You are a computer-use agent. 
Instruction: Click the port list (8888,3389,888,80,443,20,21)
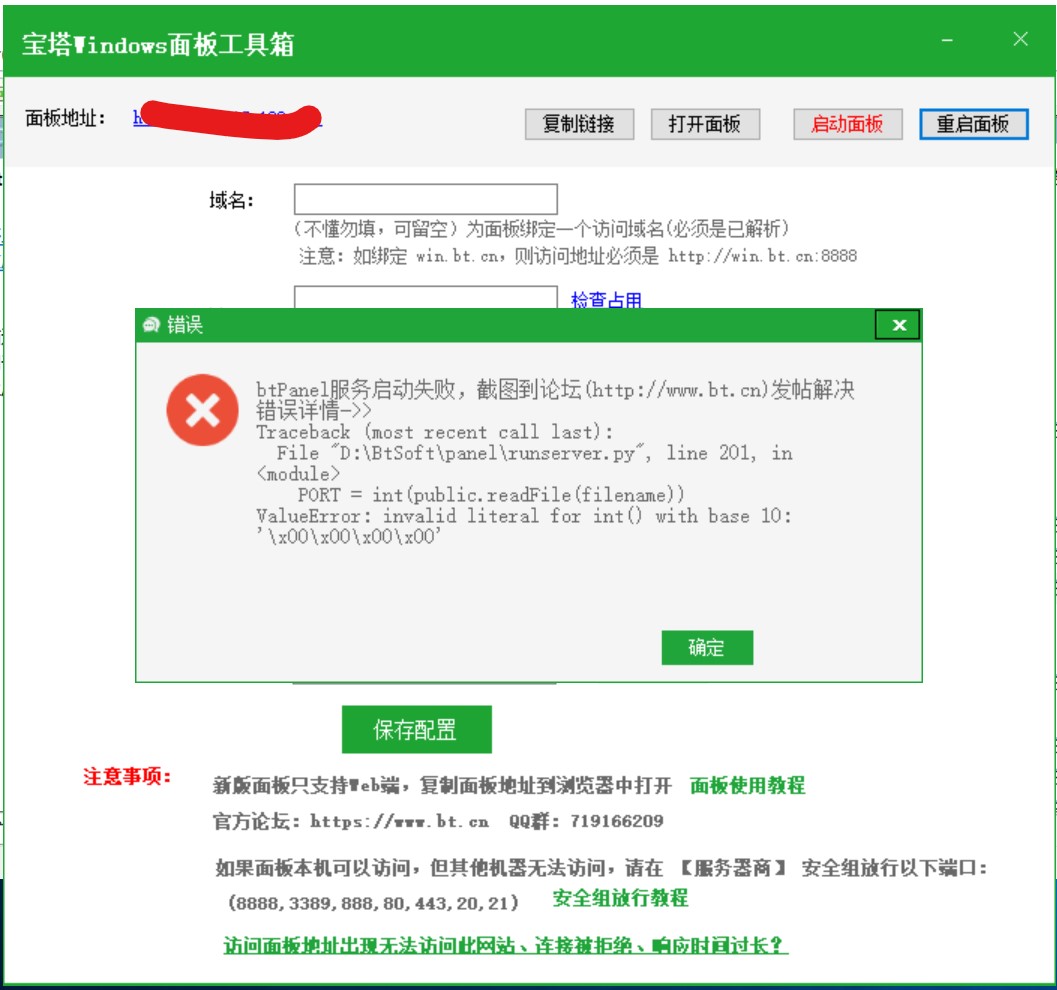point(373,903)
